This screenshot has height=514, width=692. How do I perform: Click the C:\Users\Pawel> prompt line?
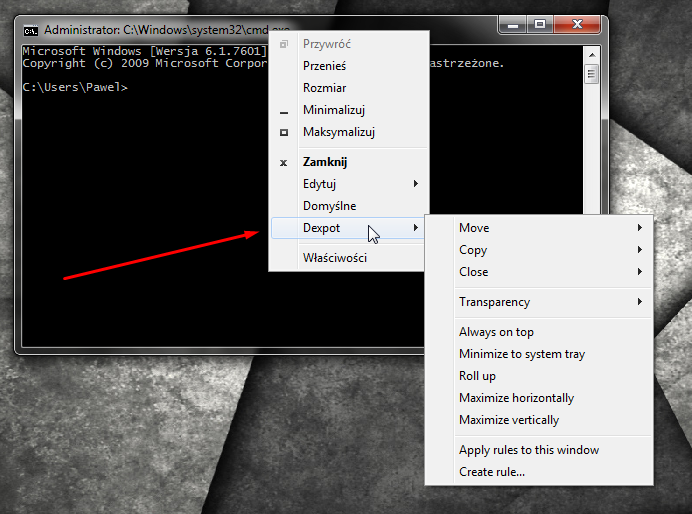click(75, 87)
